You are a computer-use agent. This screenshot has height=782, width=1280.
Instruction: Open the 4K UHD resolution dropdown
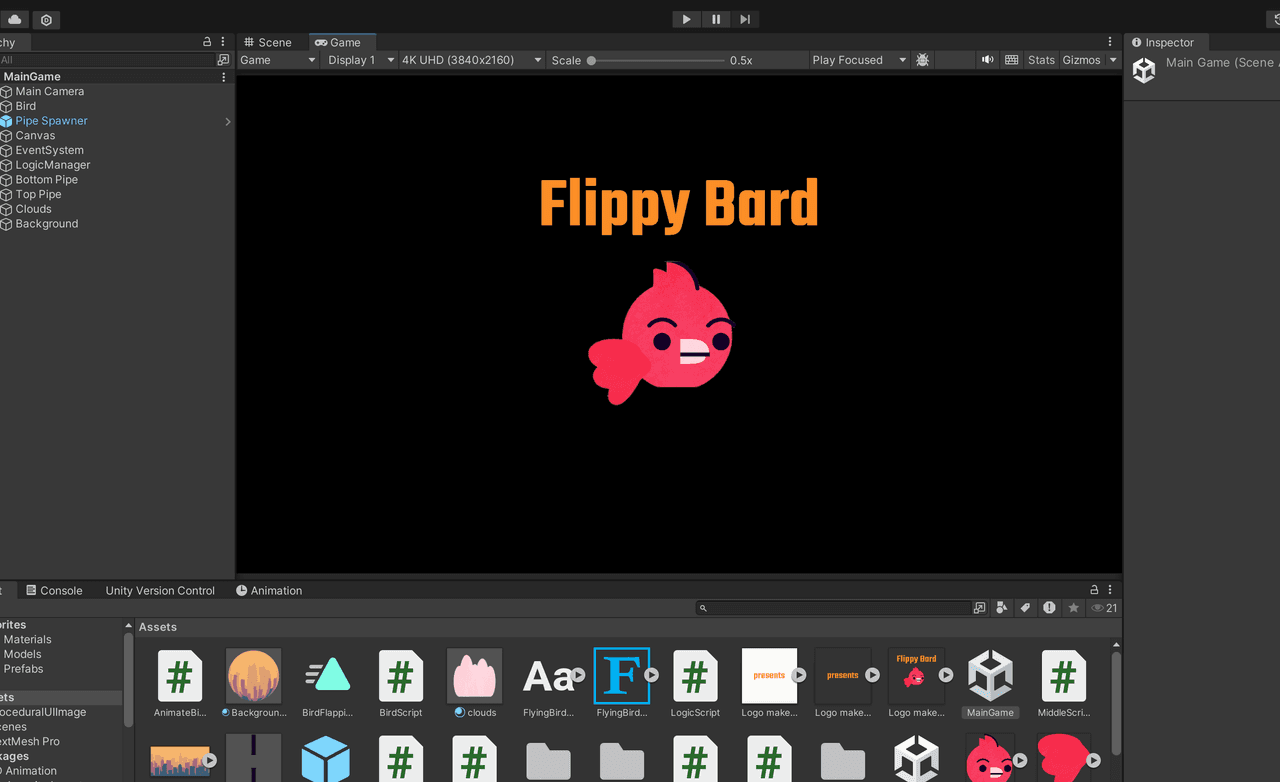tap(471, 60)
